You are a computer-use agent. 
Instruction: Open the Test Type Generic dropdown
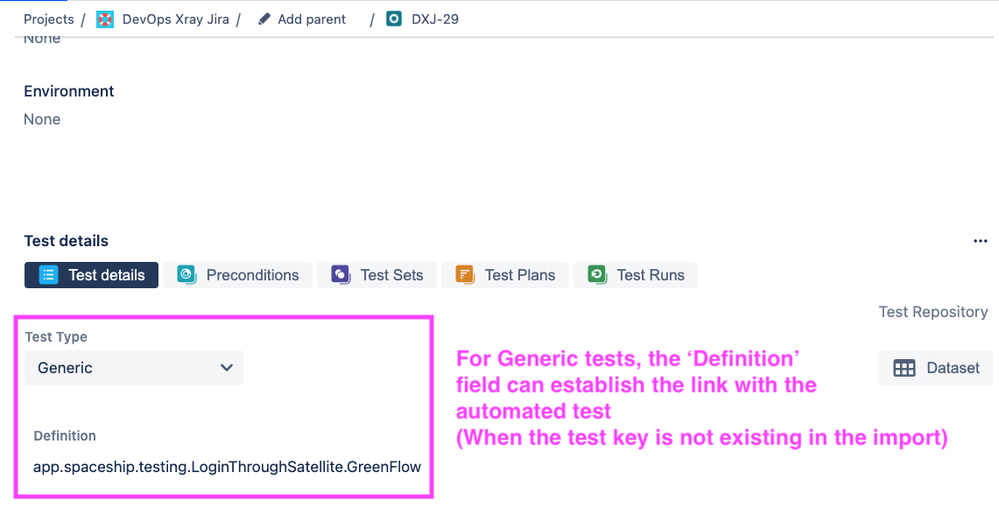(134, 368)
